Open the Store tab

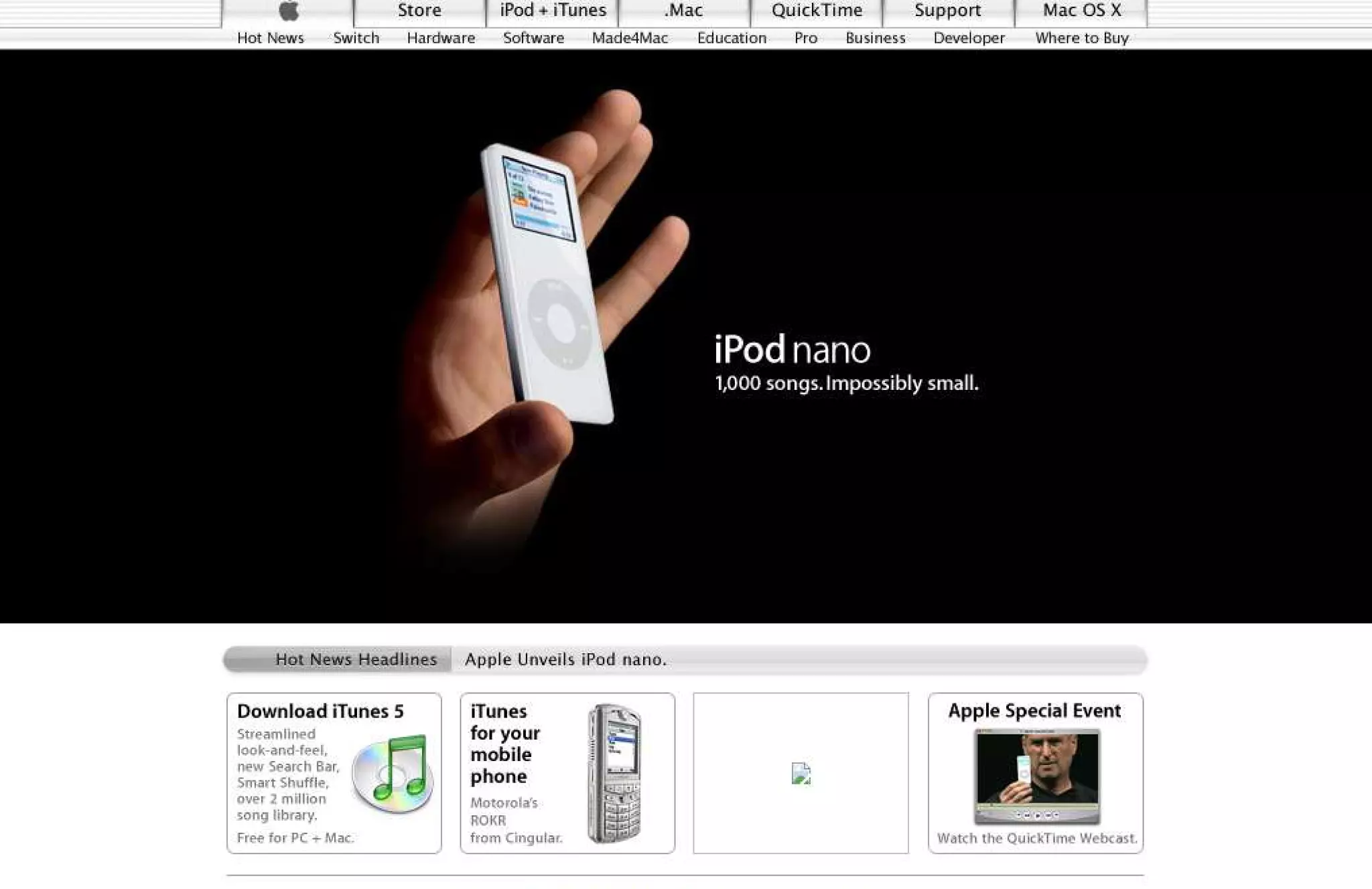(419, 11)
